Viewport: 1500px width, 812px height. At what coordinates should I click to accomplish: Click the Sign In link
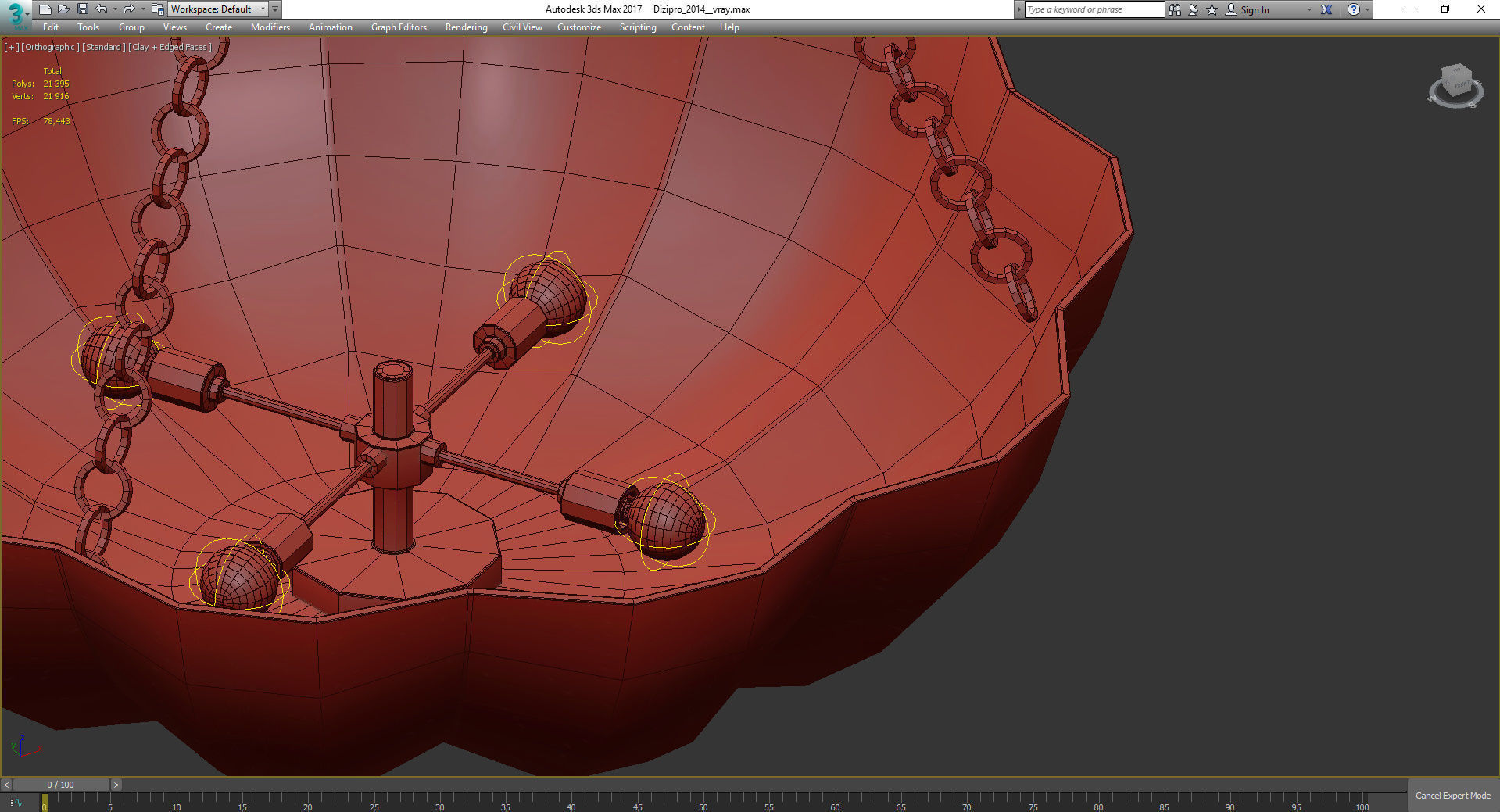[1255, 10]
